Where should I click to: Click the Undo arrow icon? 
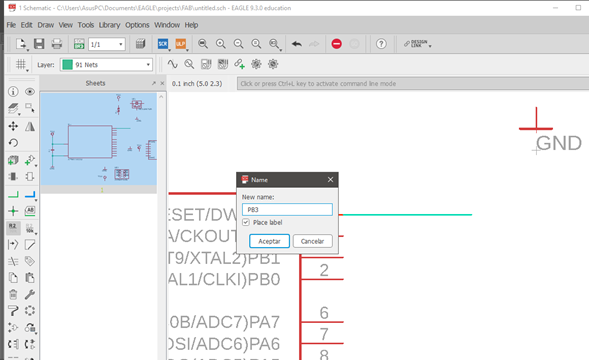point(297,44)
